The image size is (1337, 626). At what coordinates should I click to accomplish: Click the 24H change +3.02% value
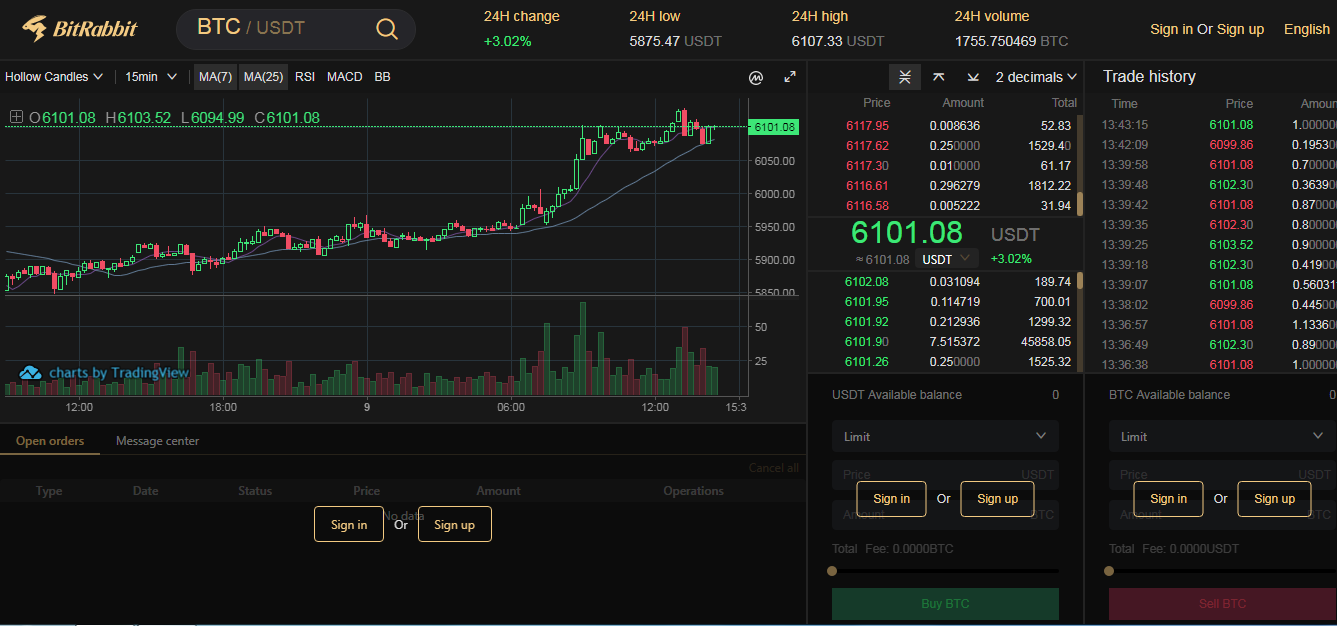(x=508, y=41)
